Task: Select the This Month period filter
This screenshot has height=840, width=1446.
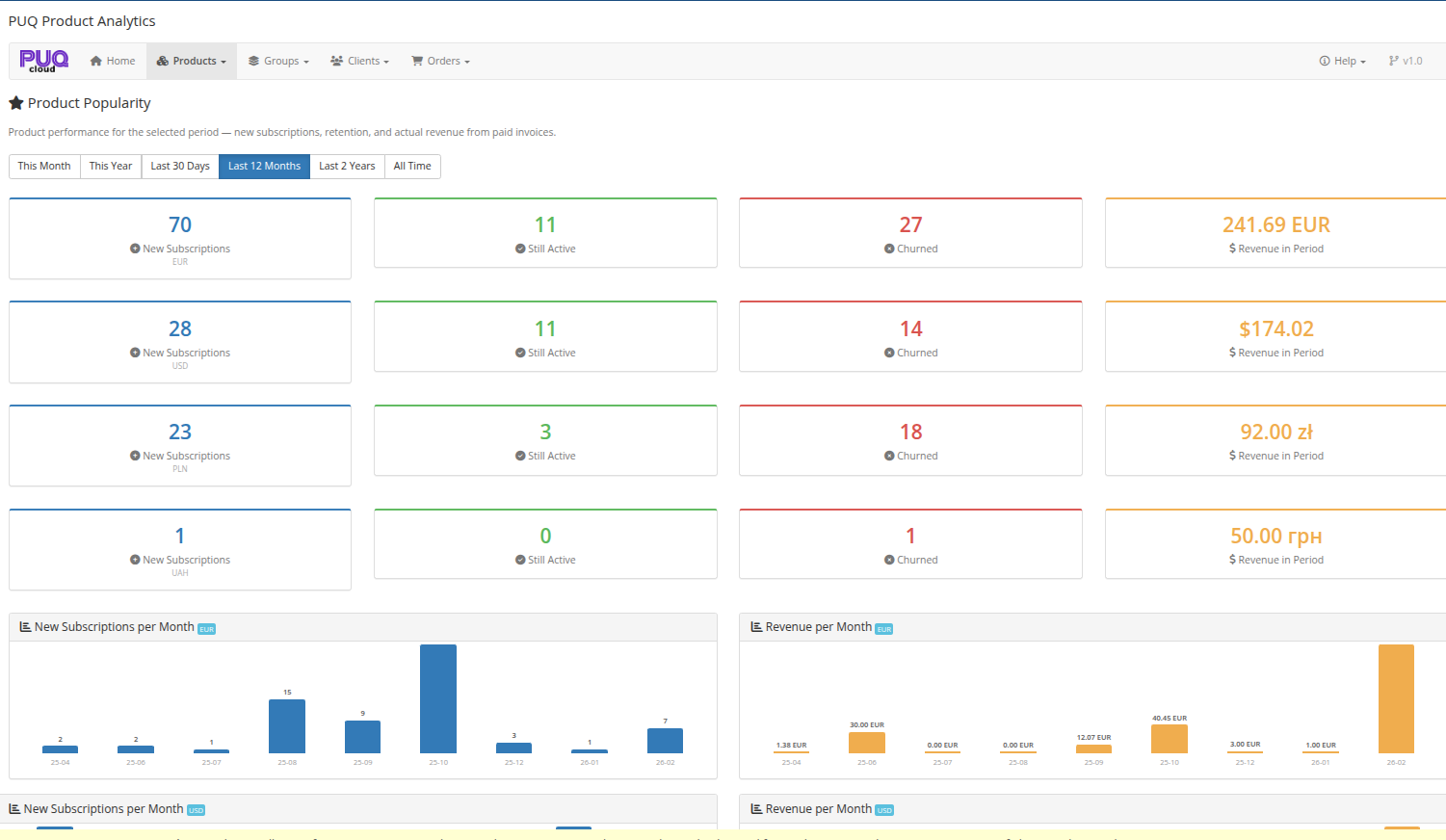Action: point(43,166)
